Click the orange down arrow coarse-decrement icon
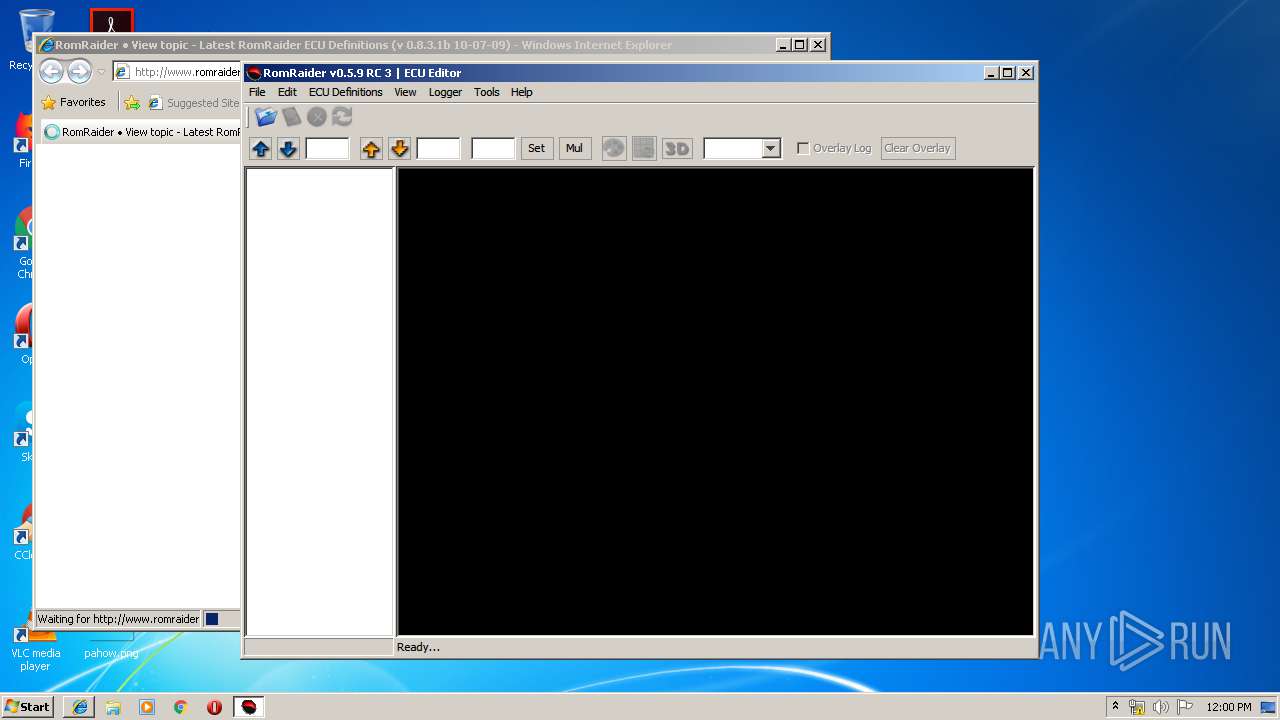This screenshot has width=1280, height=720. pyautogui.click(x=399, y=148)
